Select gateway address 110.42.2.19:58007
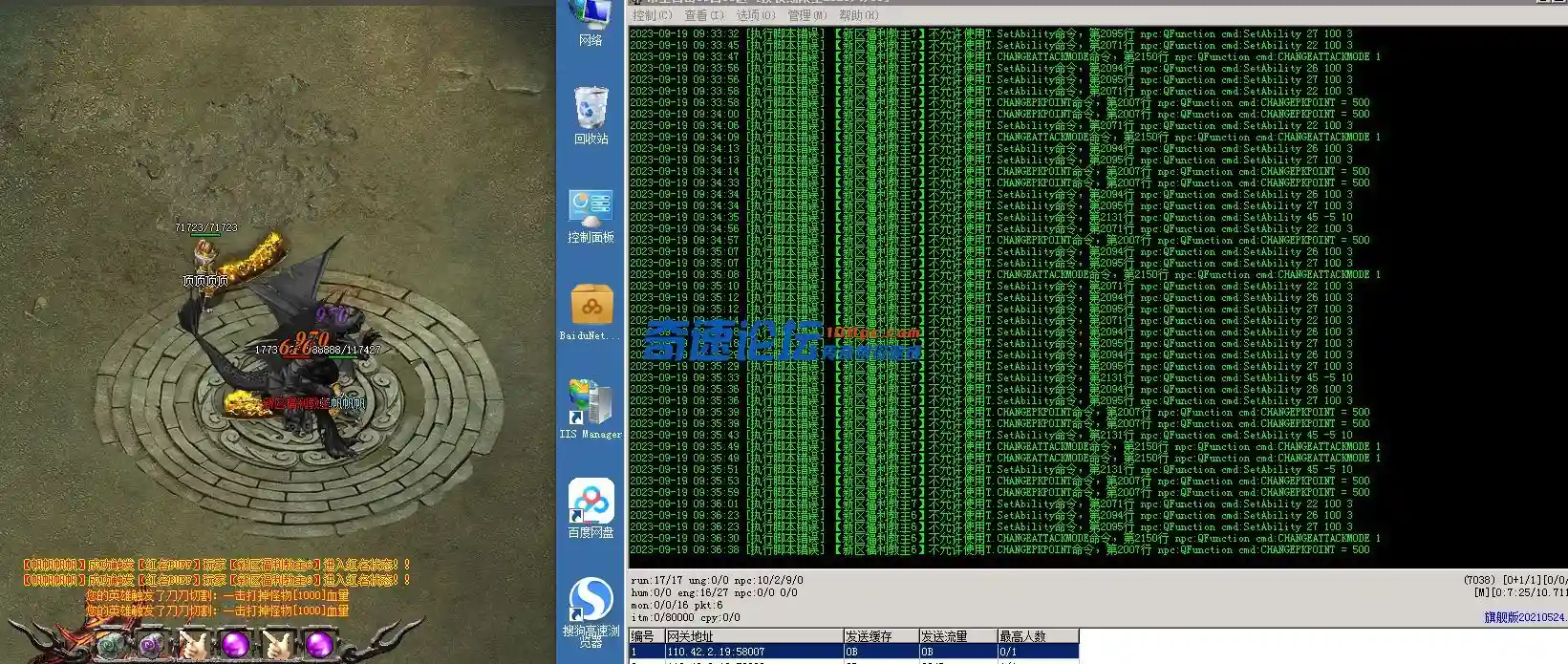This screenshot has height=664, width=1568. [x=716, y=652]
